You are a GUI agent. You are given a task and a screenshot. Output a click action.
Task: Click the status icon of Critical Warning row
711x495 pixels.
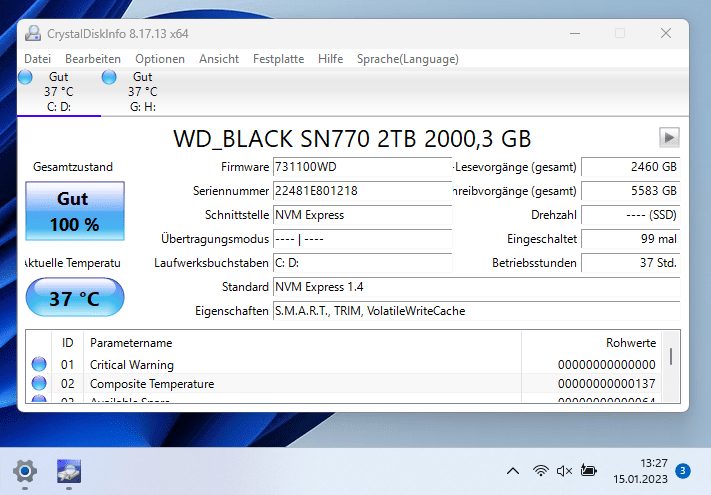39,364
